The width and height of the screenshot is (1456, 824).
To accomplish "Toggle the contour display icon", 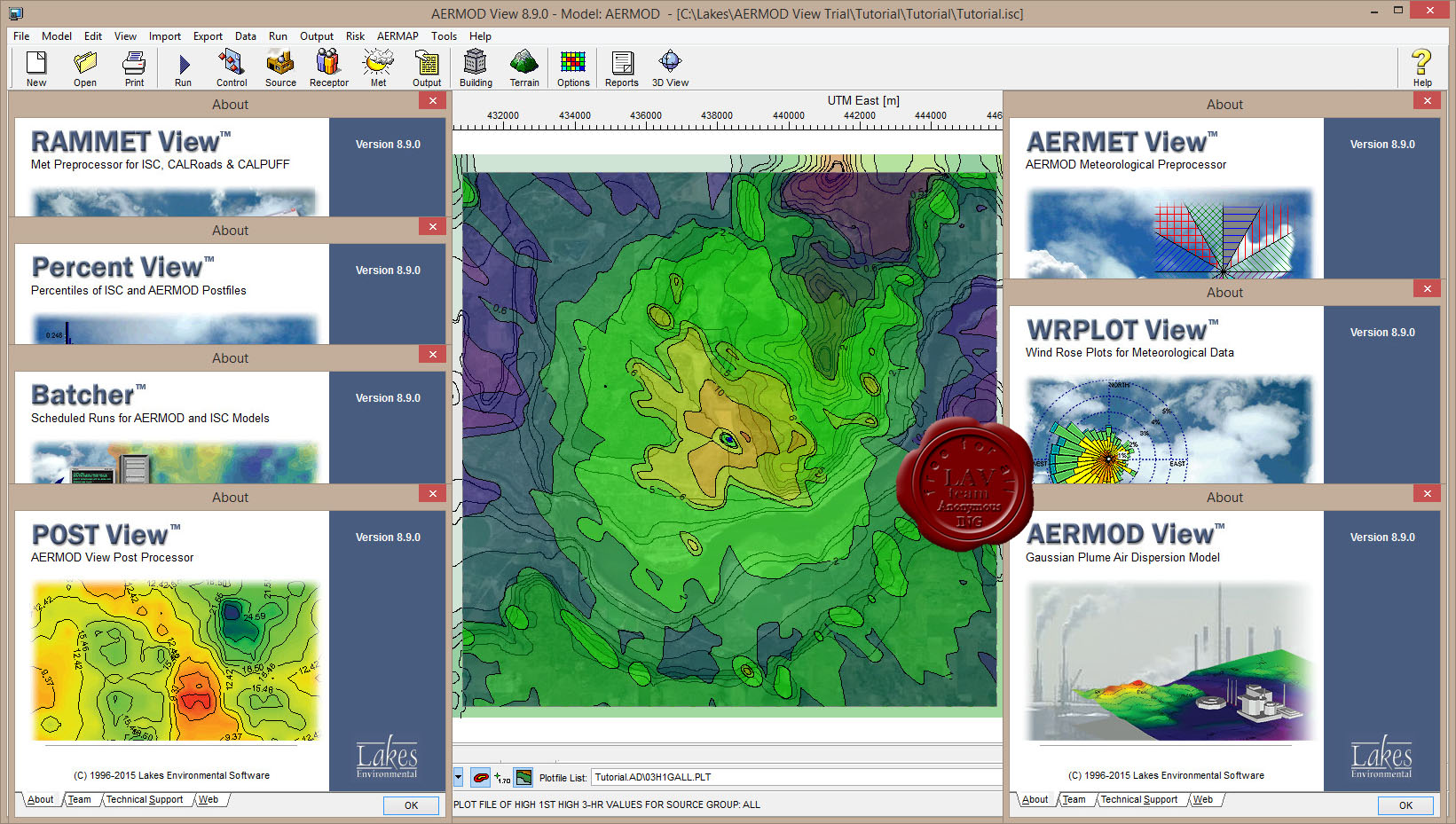I will click(480, 778).
